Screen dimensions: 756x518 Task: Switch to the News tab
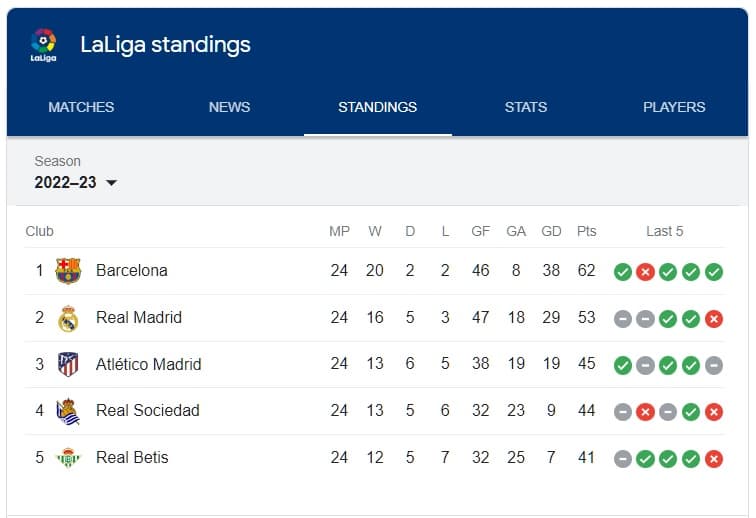[x=230, y=107]
